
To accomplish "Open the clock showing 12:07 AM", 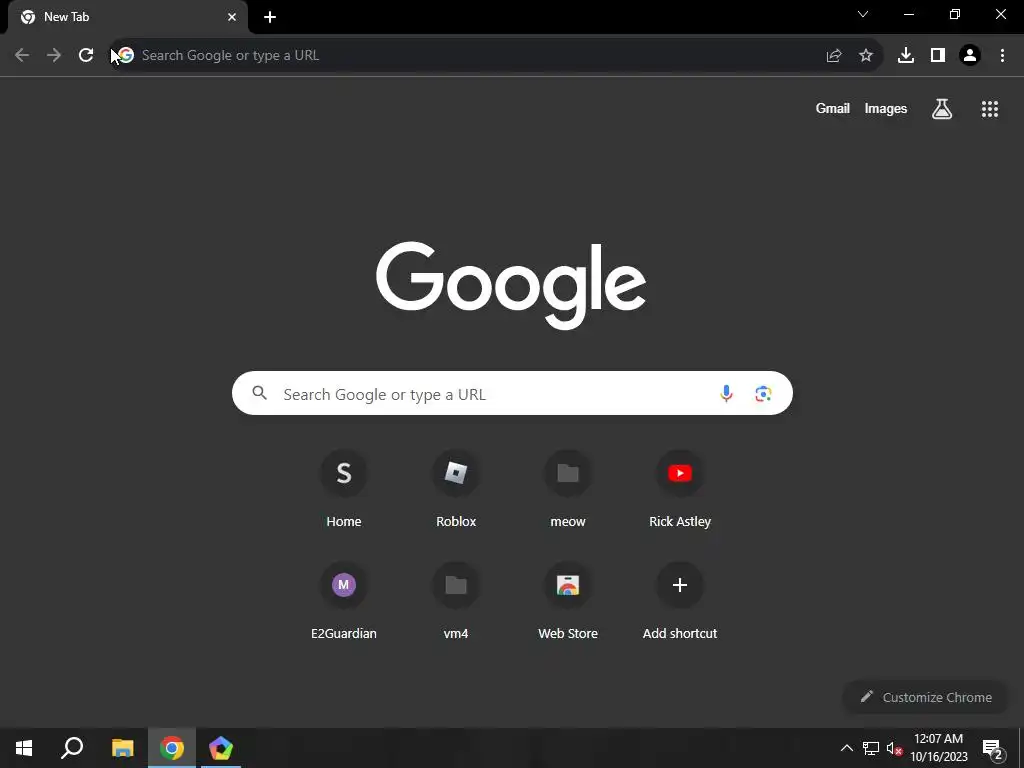I will 938,748.
